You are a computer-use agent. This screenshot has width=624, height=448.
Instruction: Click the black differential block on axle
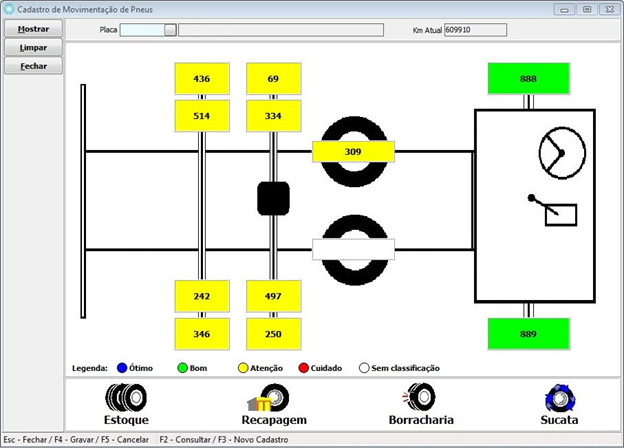click(273, 198)
